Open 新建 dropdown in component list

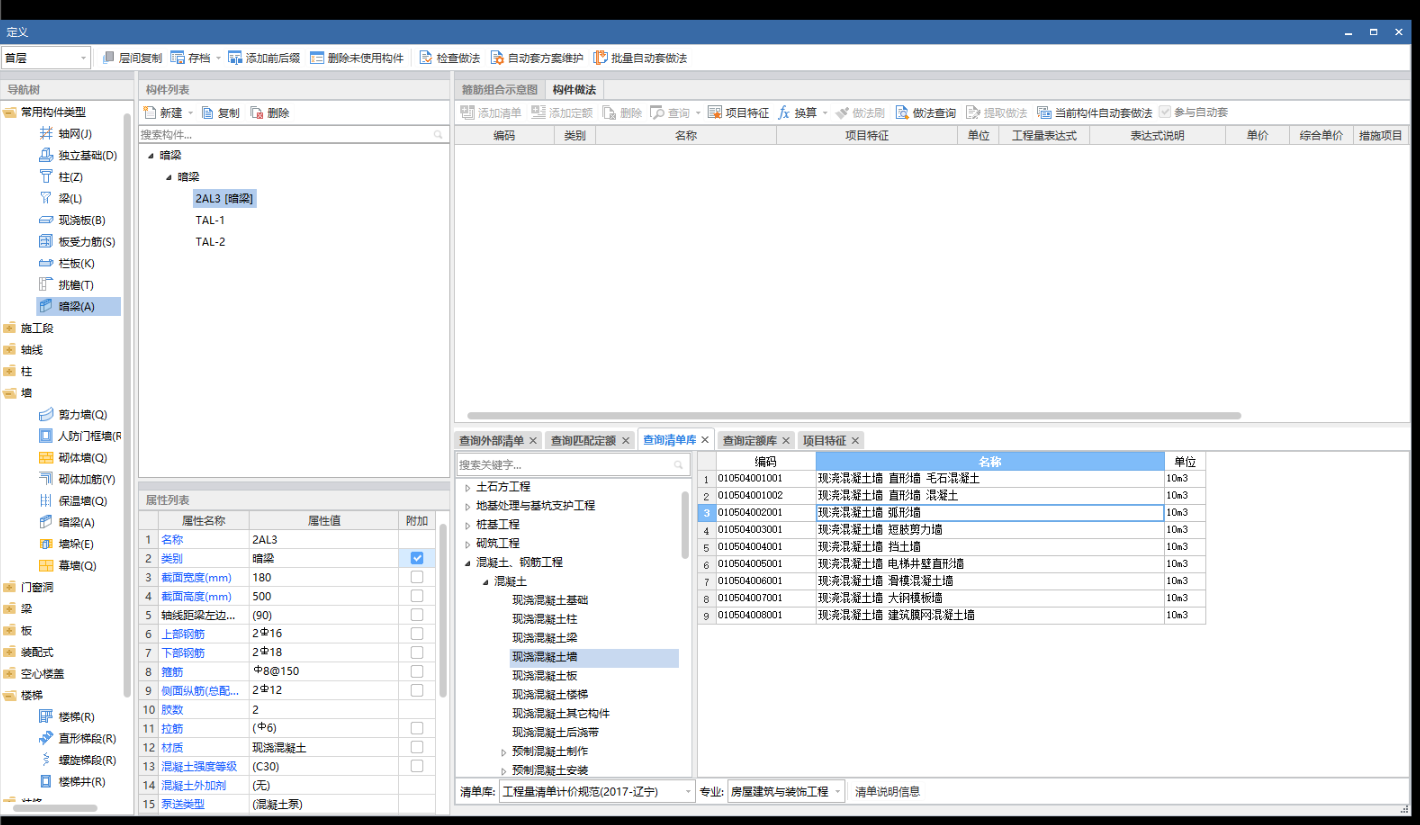(x=191, y=113)
